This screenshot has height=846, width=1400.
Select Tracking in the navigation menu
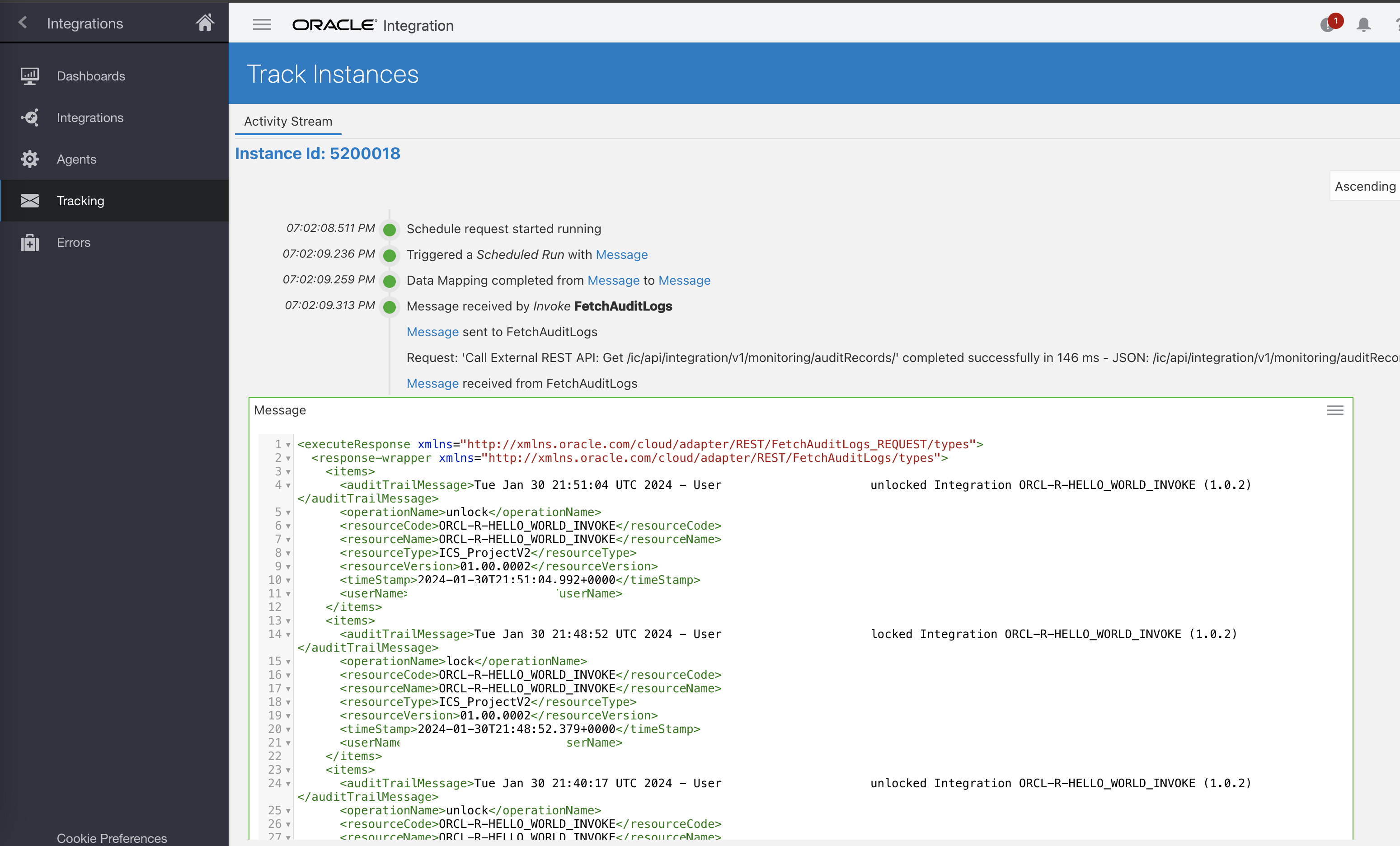(x=80, y=201)
